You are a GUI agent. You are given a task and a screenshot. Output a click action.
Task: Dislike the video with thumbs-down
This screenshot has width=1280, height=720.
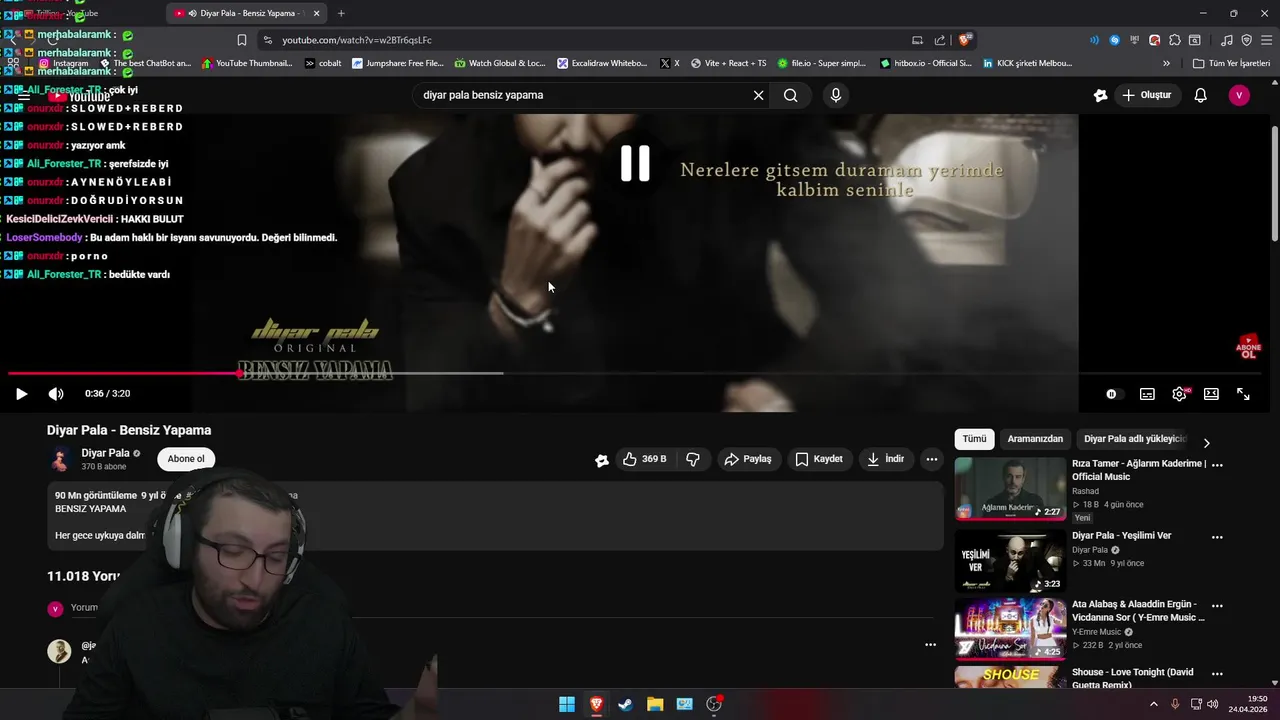click(693, 459)
